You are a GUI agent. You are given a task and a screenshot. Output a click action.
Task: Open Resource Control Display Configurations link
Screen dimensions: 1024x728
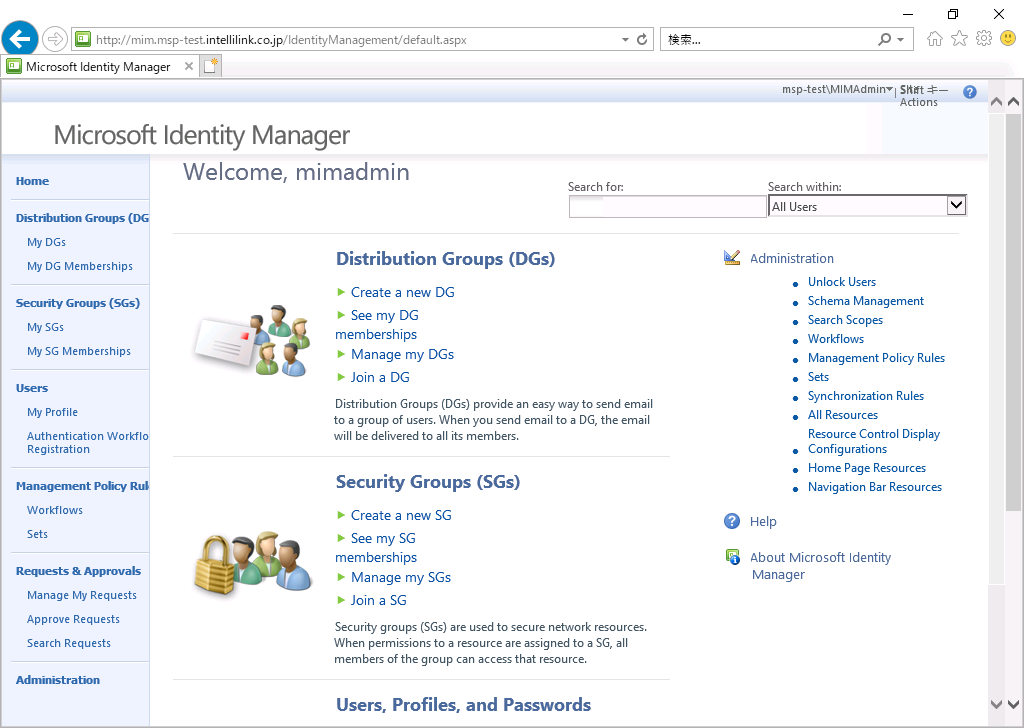[874, 441]
